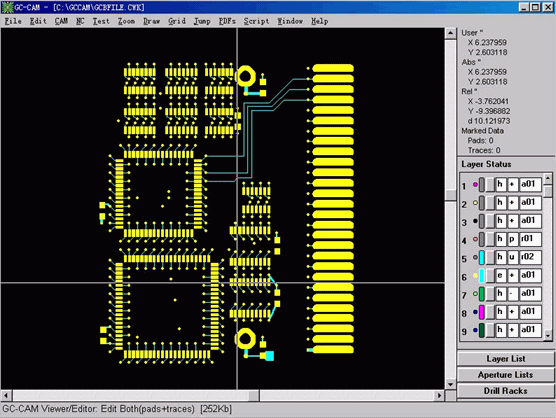Open the Script menu
The height and width of the screenshot is (418, 556).
[x=256, y=21]
